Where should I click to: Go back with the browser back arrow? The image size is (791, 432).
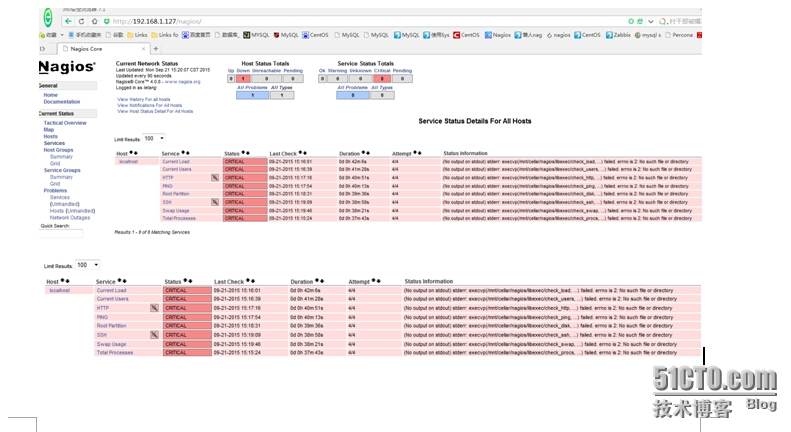(68, 21)
